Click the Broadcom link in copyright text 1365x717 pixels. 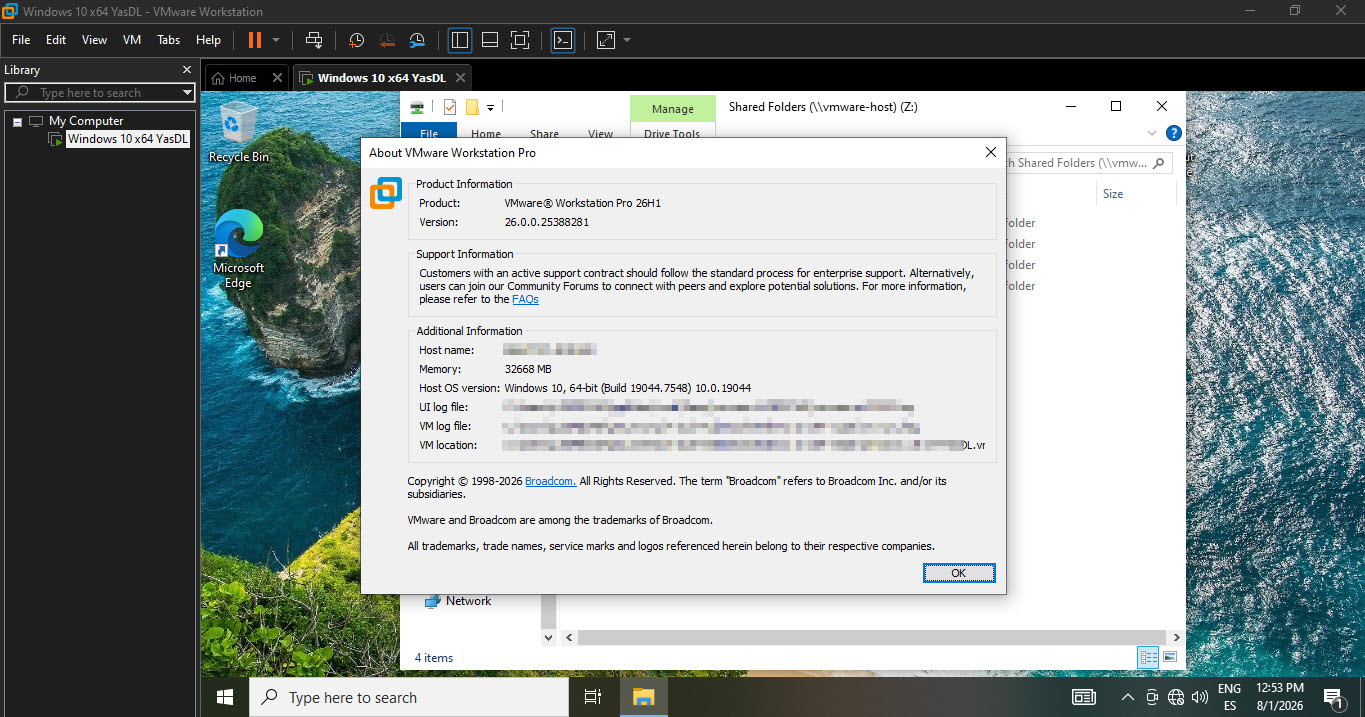click(x=550, y=481)
